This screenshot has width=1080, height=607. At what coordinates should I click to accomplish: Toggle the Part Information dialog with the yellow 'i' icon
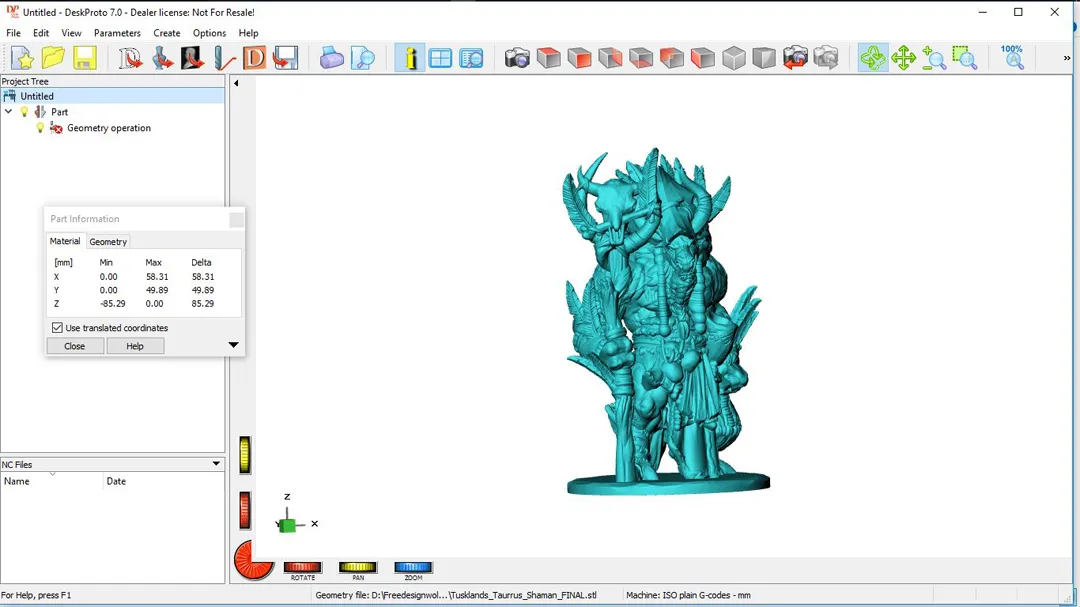410,59
